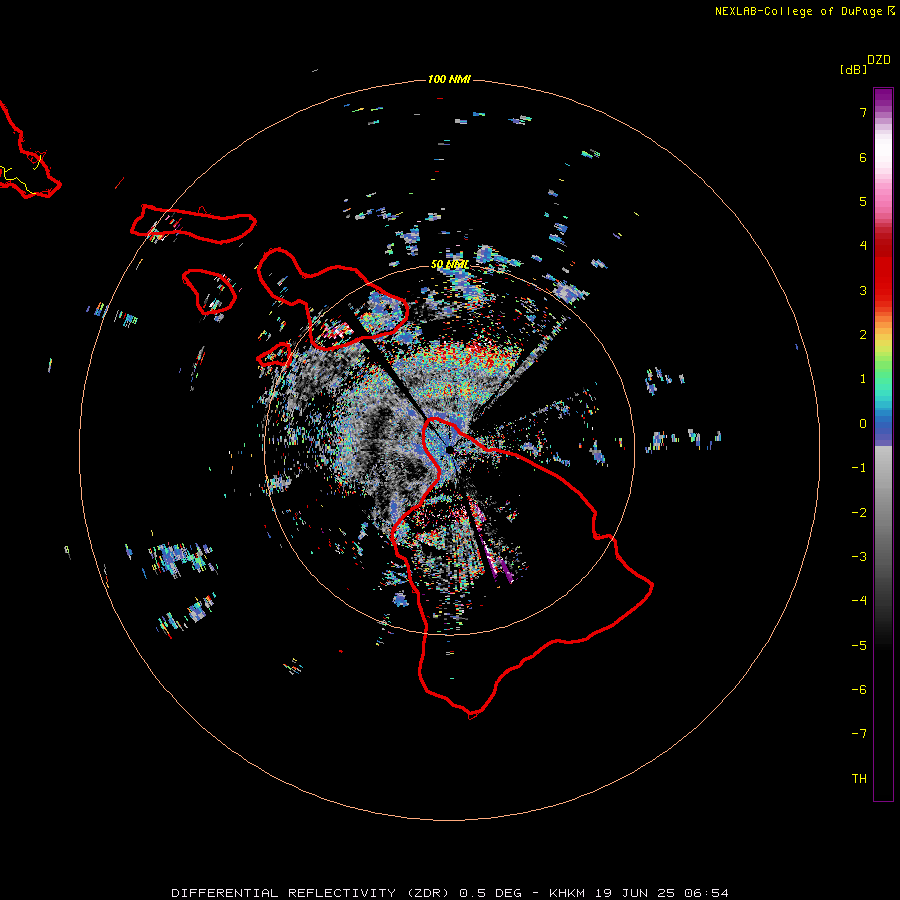This screenshot has height=900, width=900.
Task: Click the 6 value on color scale
Action: pyautogui.click(x=863, y=157)
